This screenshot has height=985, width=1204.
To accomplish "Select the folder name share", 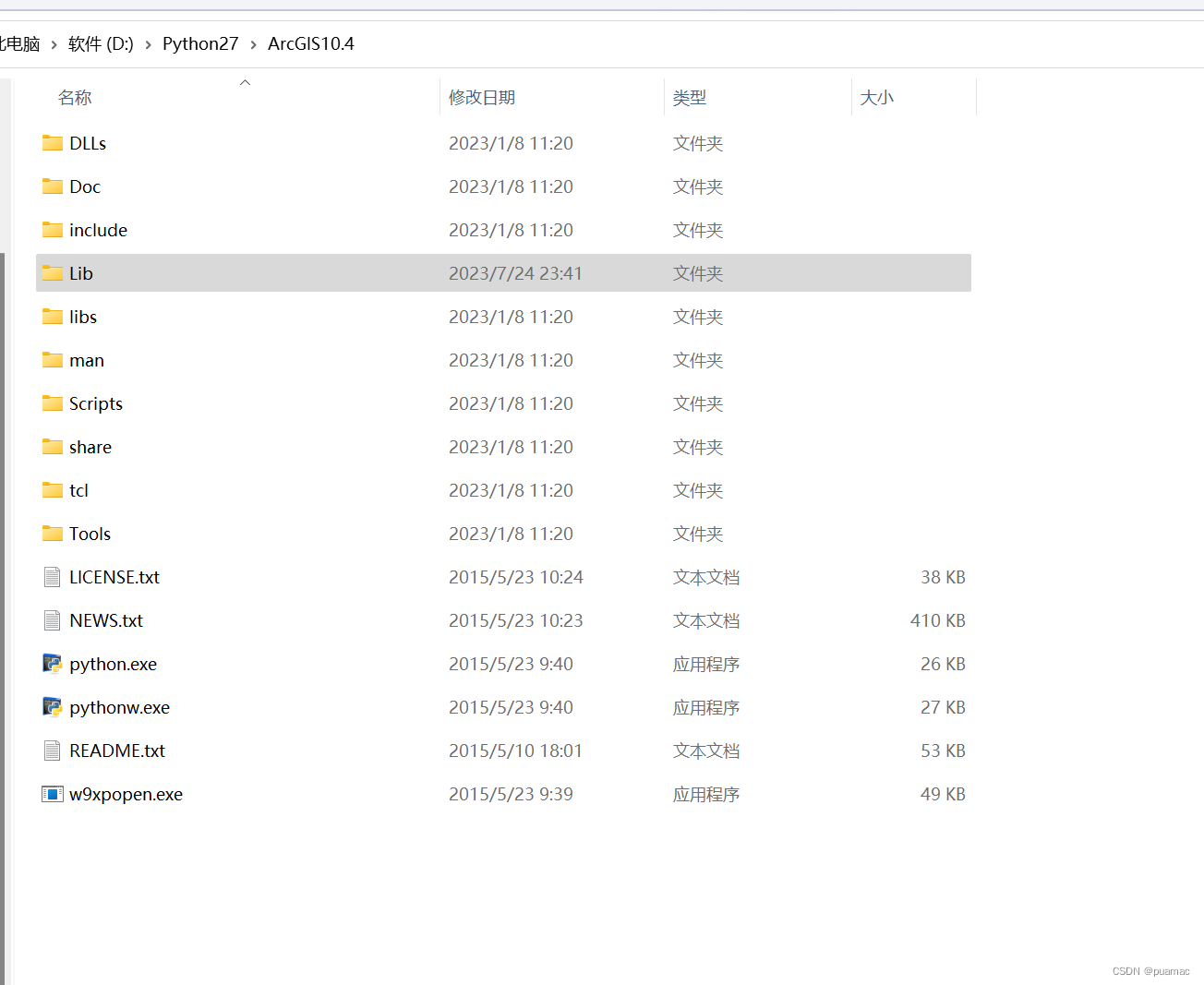I will [90, 447].
